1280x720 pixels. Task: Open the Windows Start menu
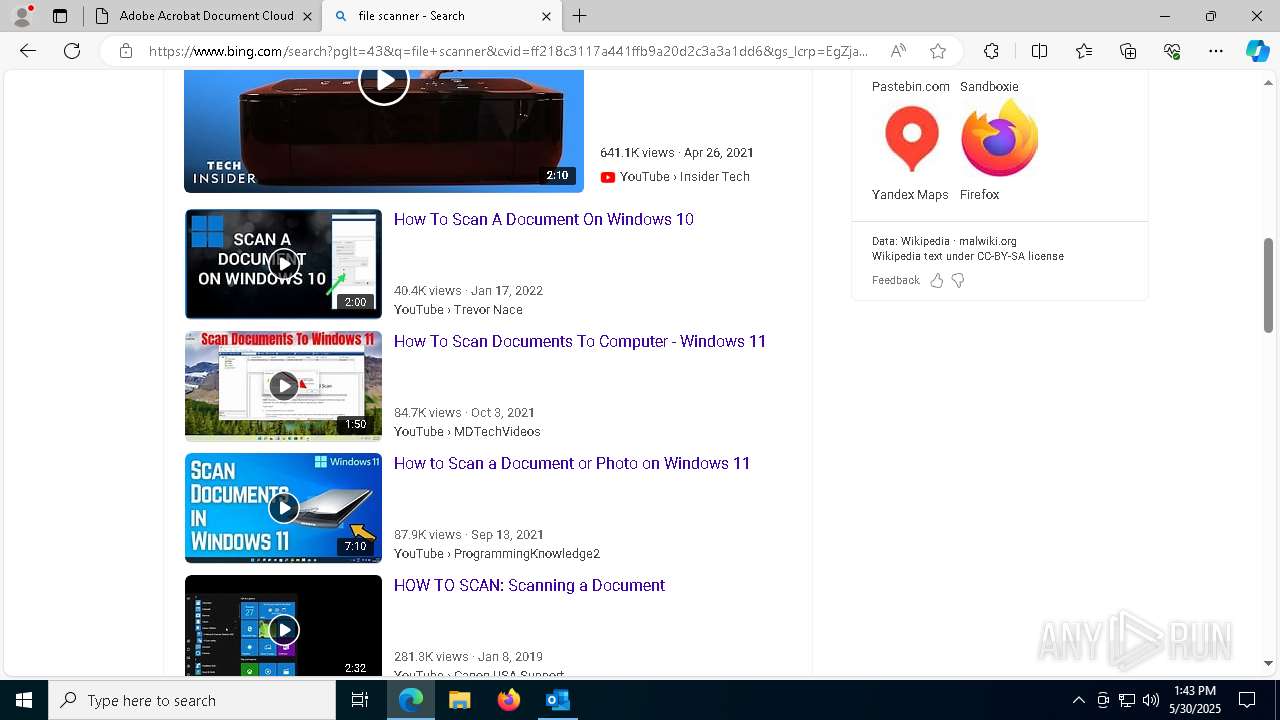tap(24, 700)
